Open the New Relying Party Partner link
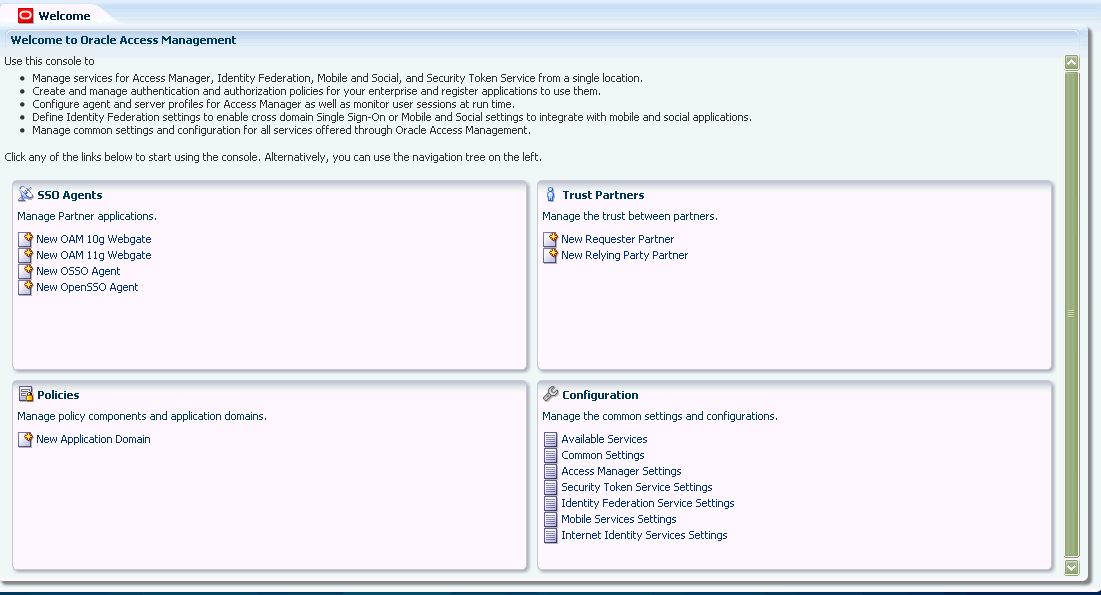 coord(624,255)
